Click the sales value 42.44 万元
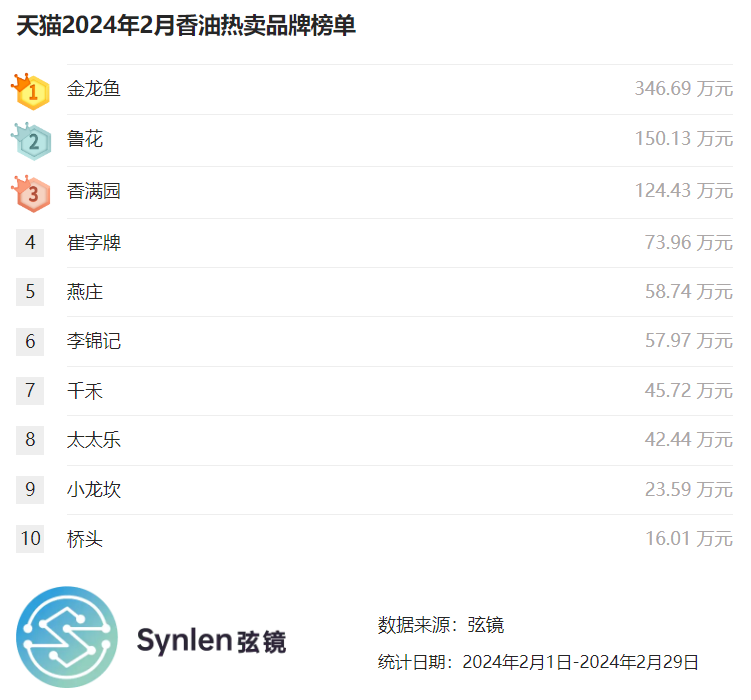 [689, 440]
